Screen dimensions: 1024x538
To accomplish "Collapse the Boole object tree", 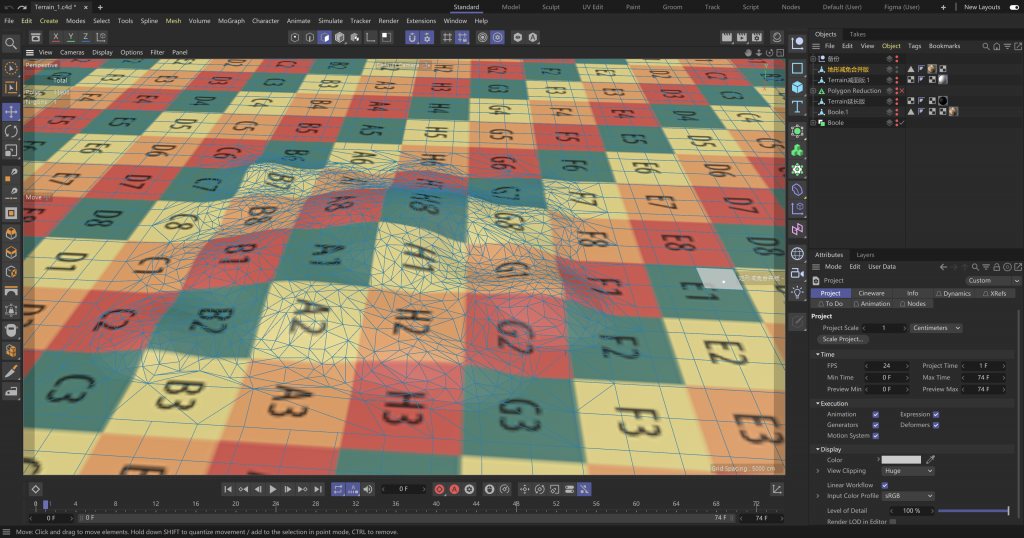I will (x=814, y=123).
